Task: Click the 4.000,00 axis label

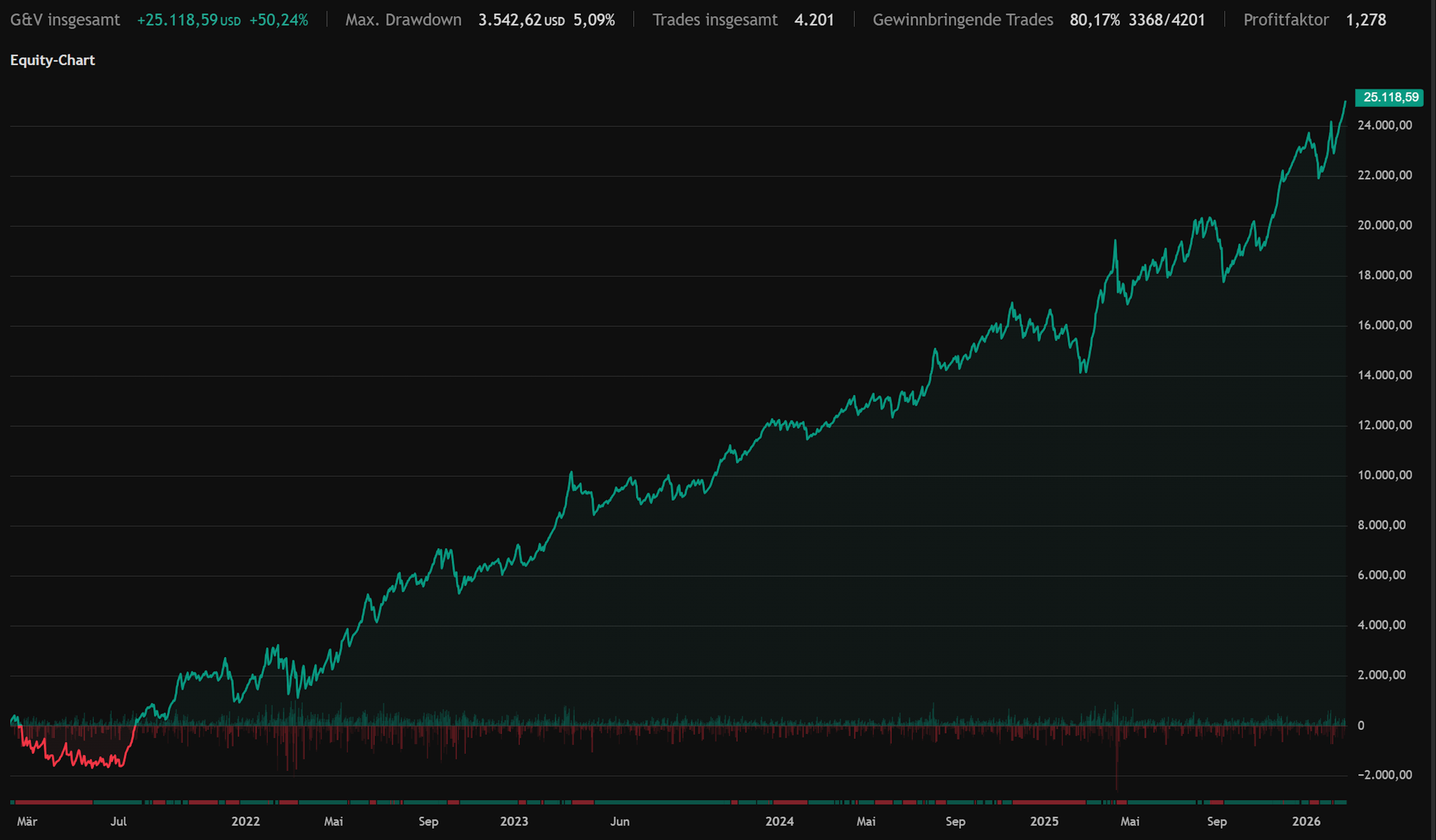Action: 1382,625
